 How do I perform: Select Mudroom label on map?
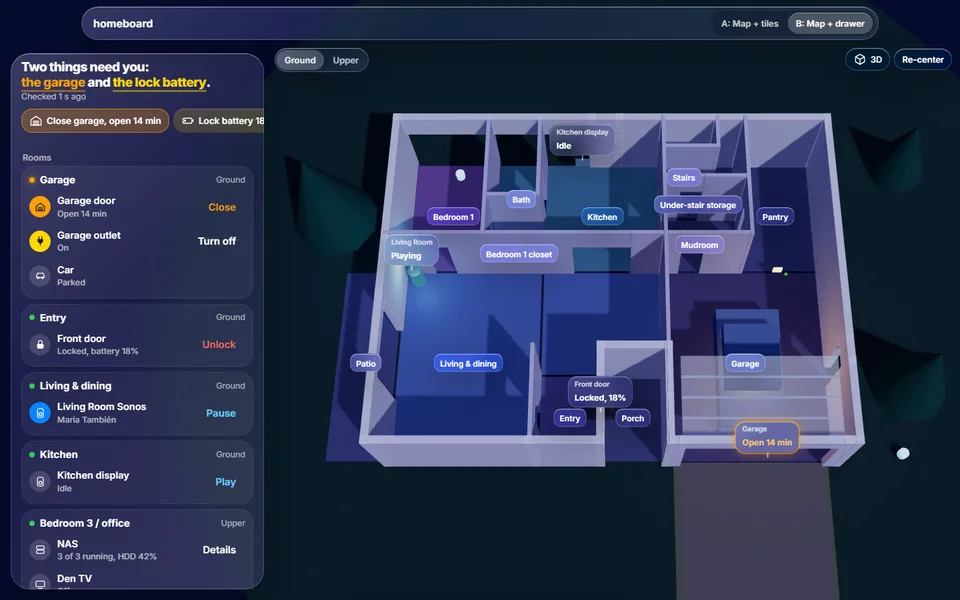click(699, 245)
